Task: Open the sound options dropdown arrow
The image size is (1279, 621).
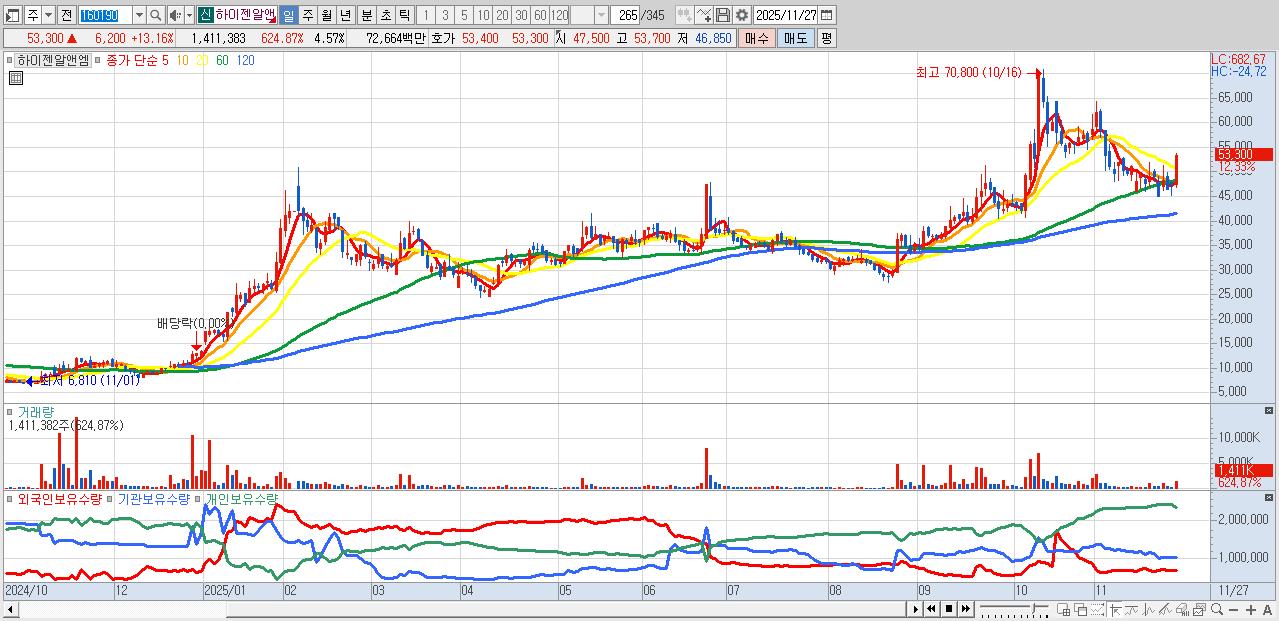Action: (x=189, y=15)
